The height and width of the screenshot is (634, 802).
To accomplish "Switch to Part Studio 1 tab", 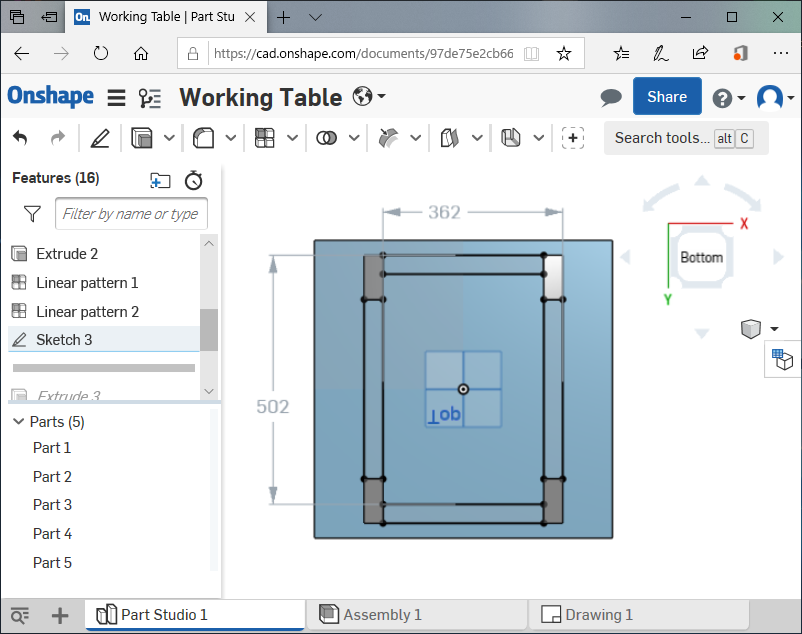I will tap(195, 615).
